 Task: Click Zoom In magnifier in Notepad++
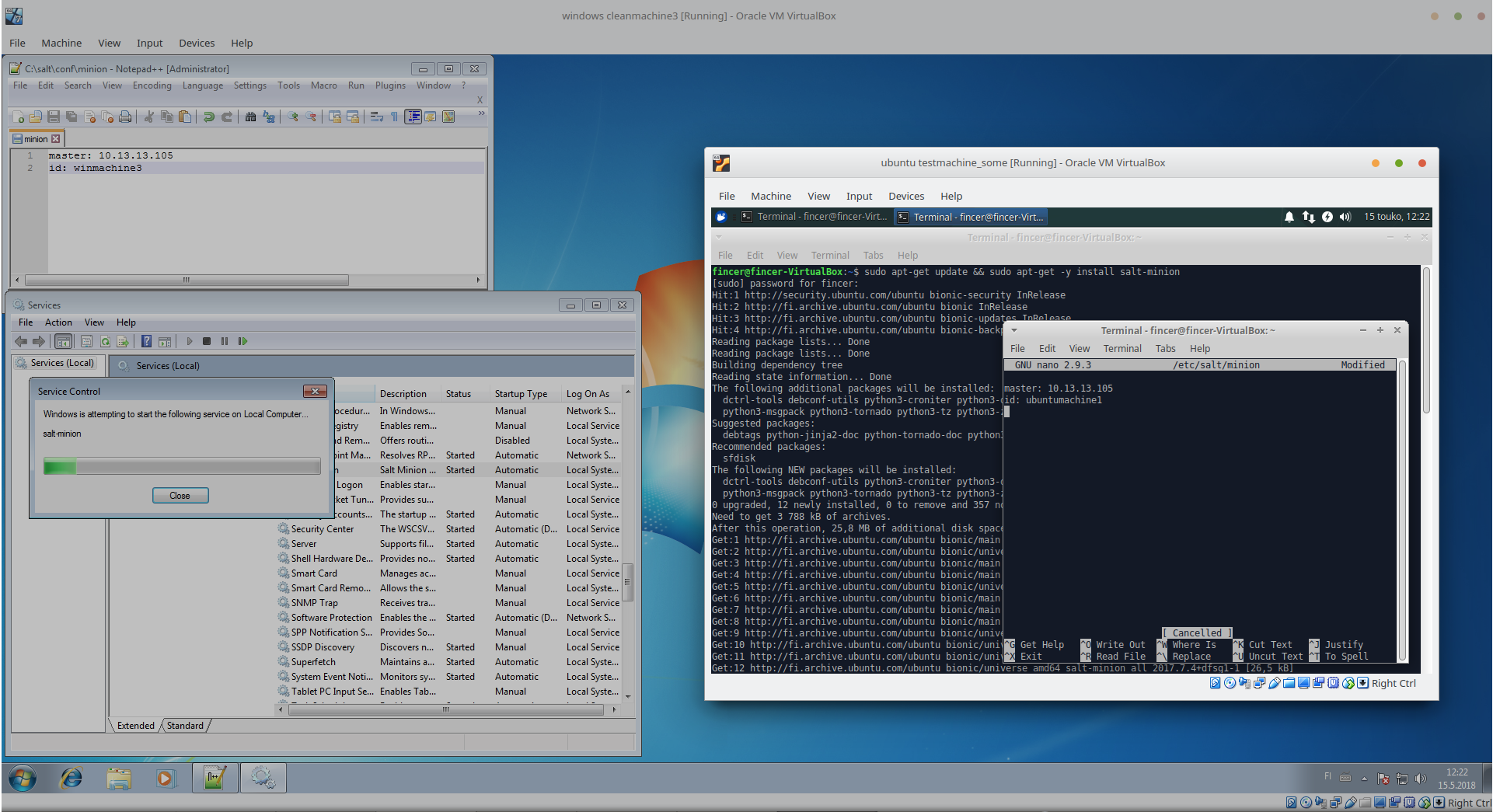pyautogui.click(x=293, y=117)
